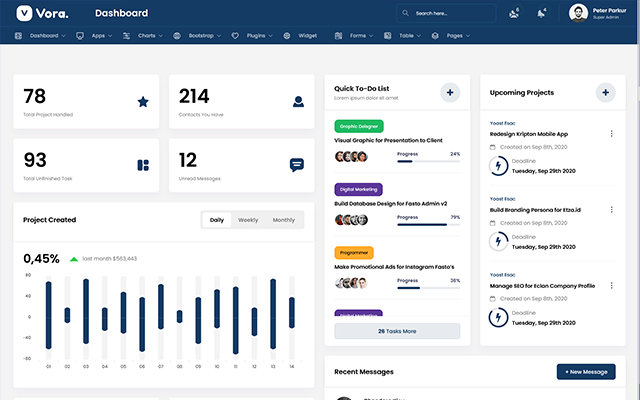Switch chart to Weekly view
The width and height of the screenshot is (640, 400).
pyautogui.click(x=248, y=220)
